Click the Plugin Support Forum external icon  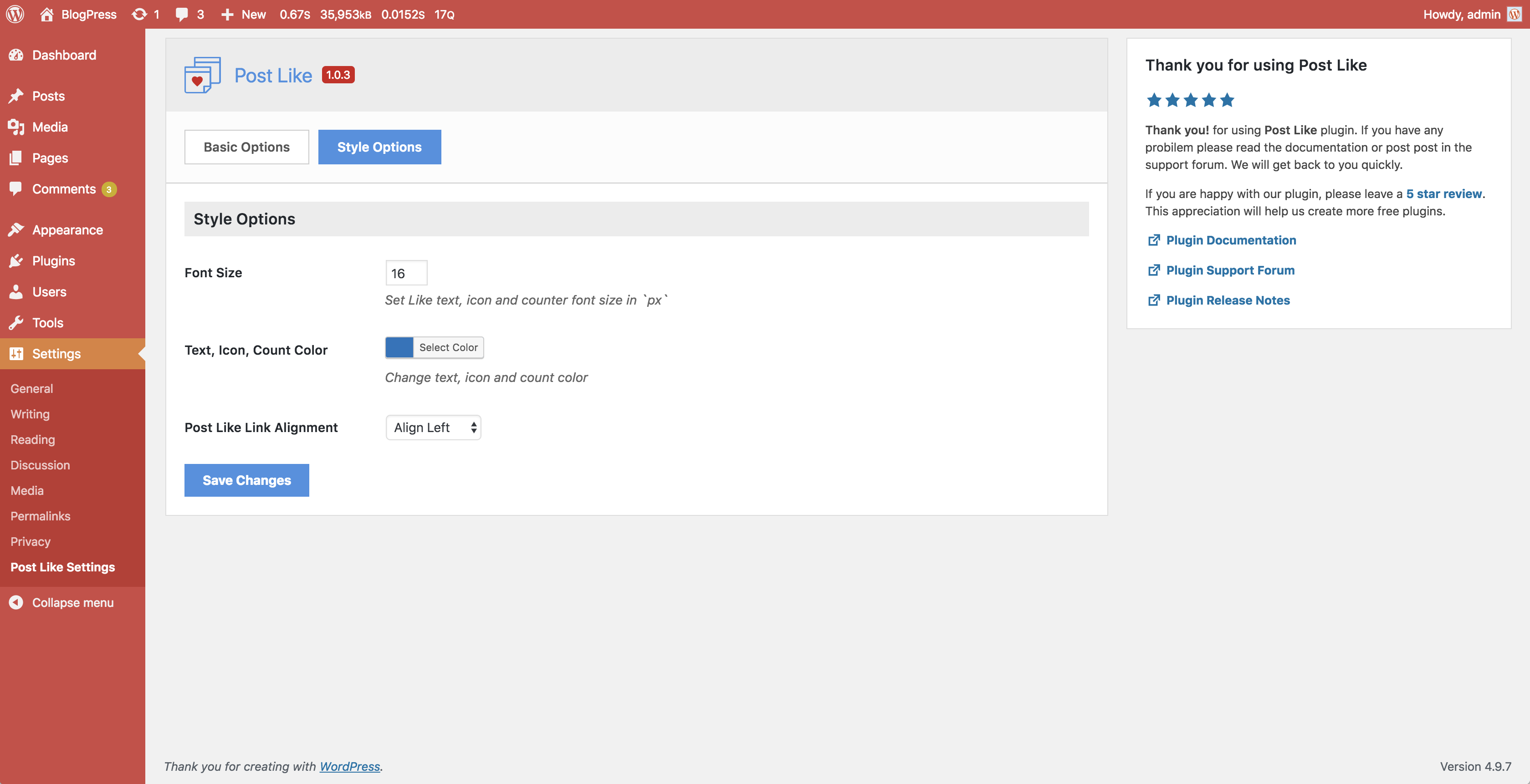click(1153, 270)
